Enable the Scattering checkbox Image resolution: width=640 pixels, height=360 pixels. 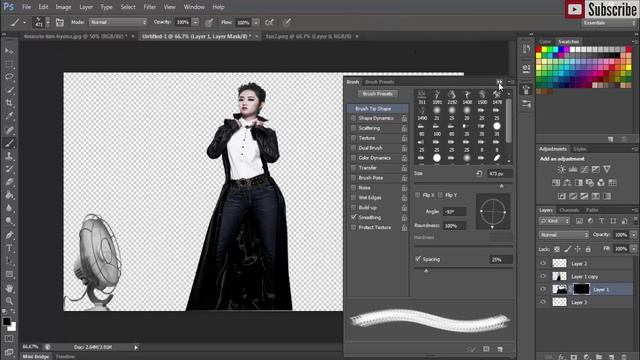(353, 128)
